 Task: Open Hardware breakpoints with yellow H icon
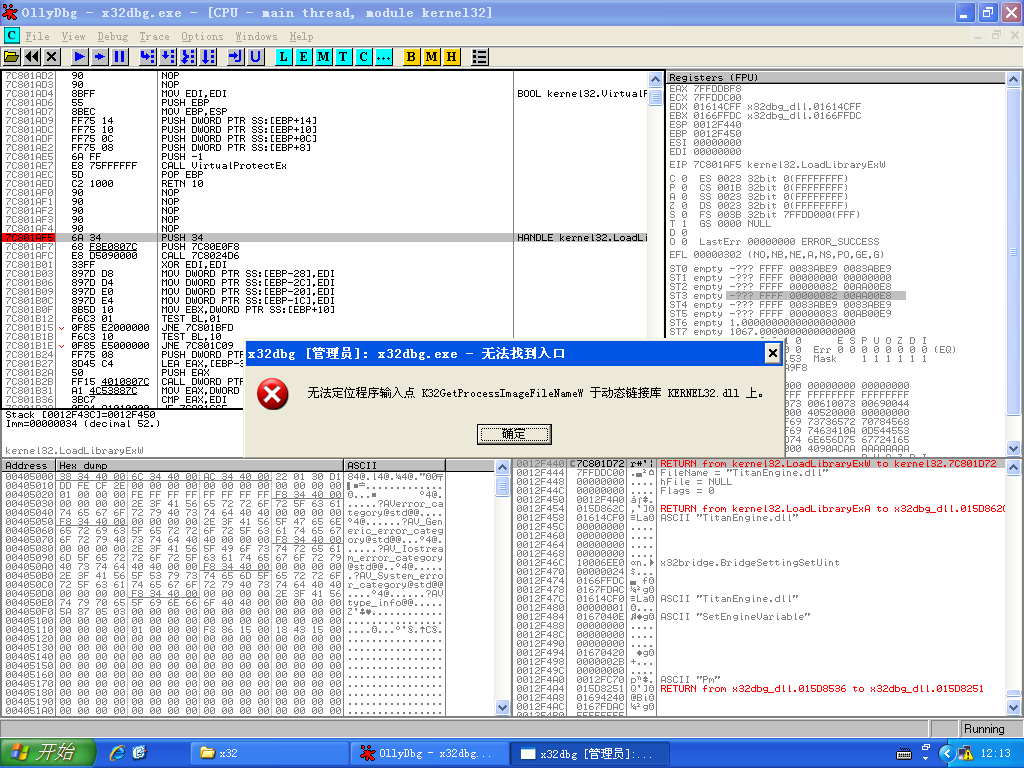tap(451, 57)
